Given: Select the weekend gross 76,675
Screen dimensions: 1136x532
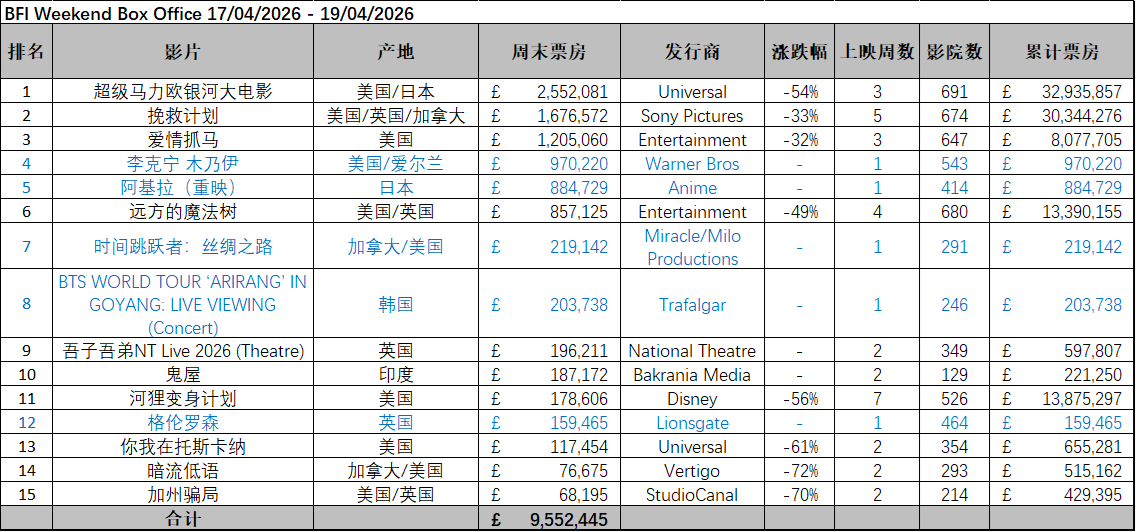Looking at the screenshot, I should coord(548,471).
